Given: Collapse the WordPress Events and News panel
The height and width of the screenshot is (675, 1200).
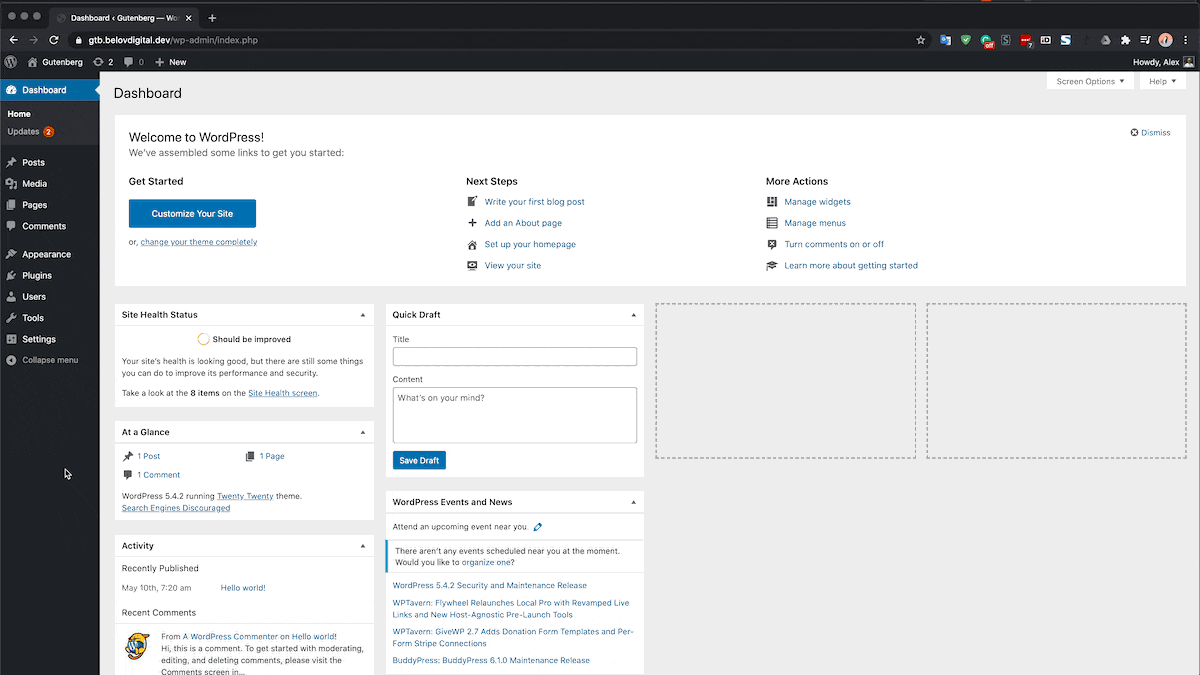Looking at the screenshot, I should click(x=633, y=502).
